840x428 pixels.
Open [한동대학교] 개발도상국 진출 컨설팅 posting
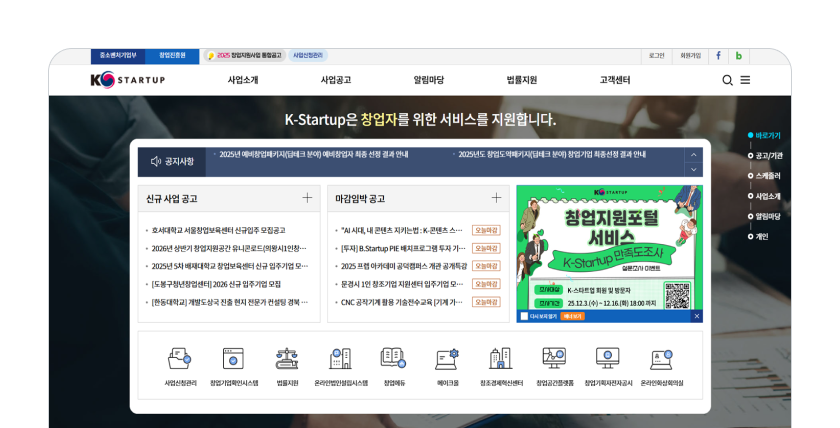pos(230,302)
